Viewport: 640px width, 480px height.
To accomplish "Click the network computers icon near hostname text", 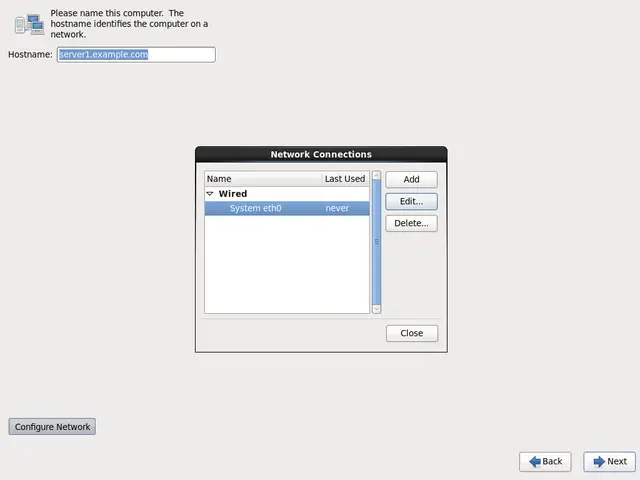I will pos(29,24).
